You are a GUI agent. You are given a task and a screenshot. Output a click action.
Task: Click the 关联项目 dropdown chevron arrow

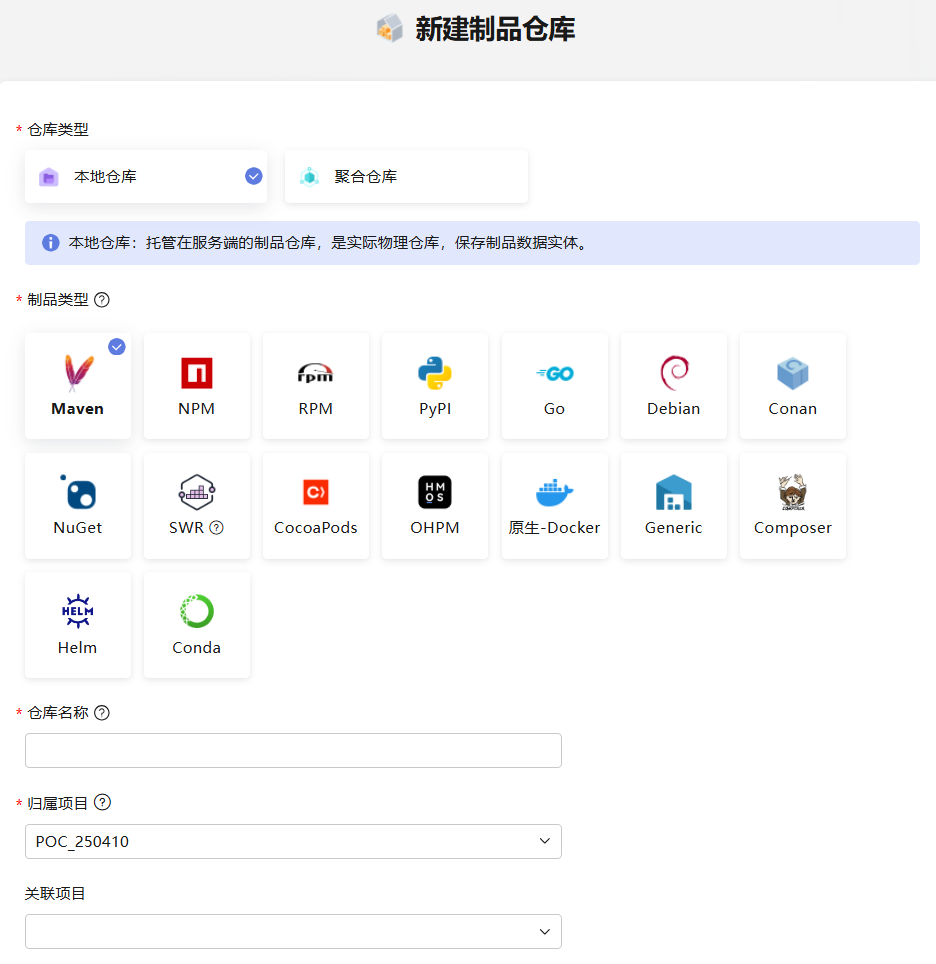point(545,931)
